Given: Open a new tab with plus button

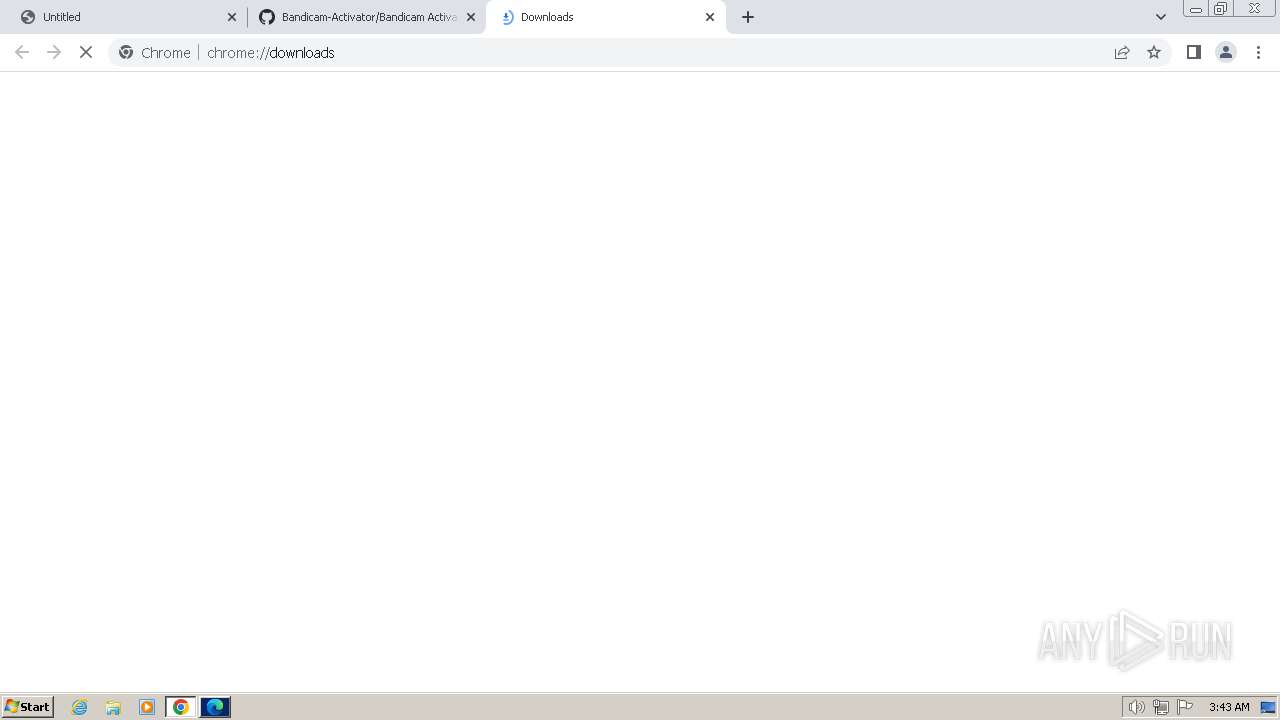Looking at the screenshot, I should [x=748, y=17].
